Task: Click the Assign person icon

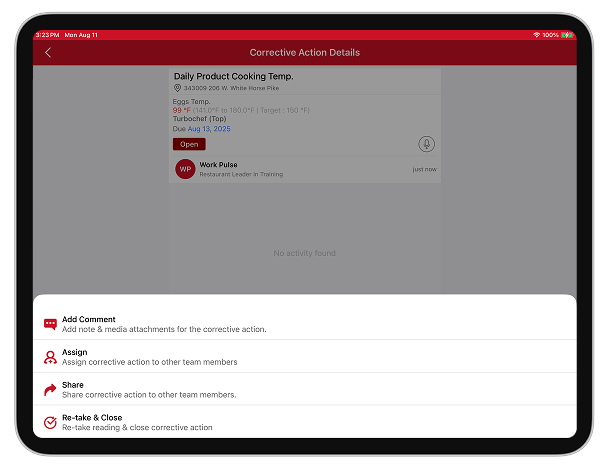Action: coord(50,357)
